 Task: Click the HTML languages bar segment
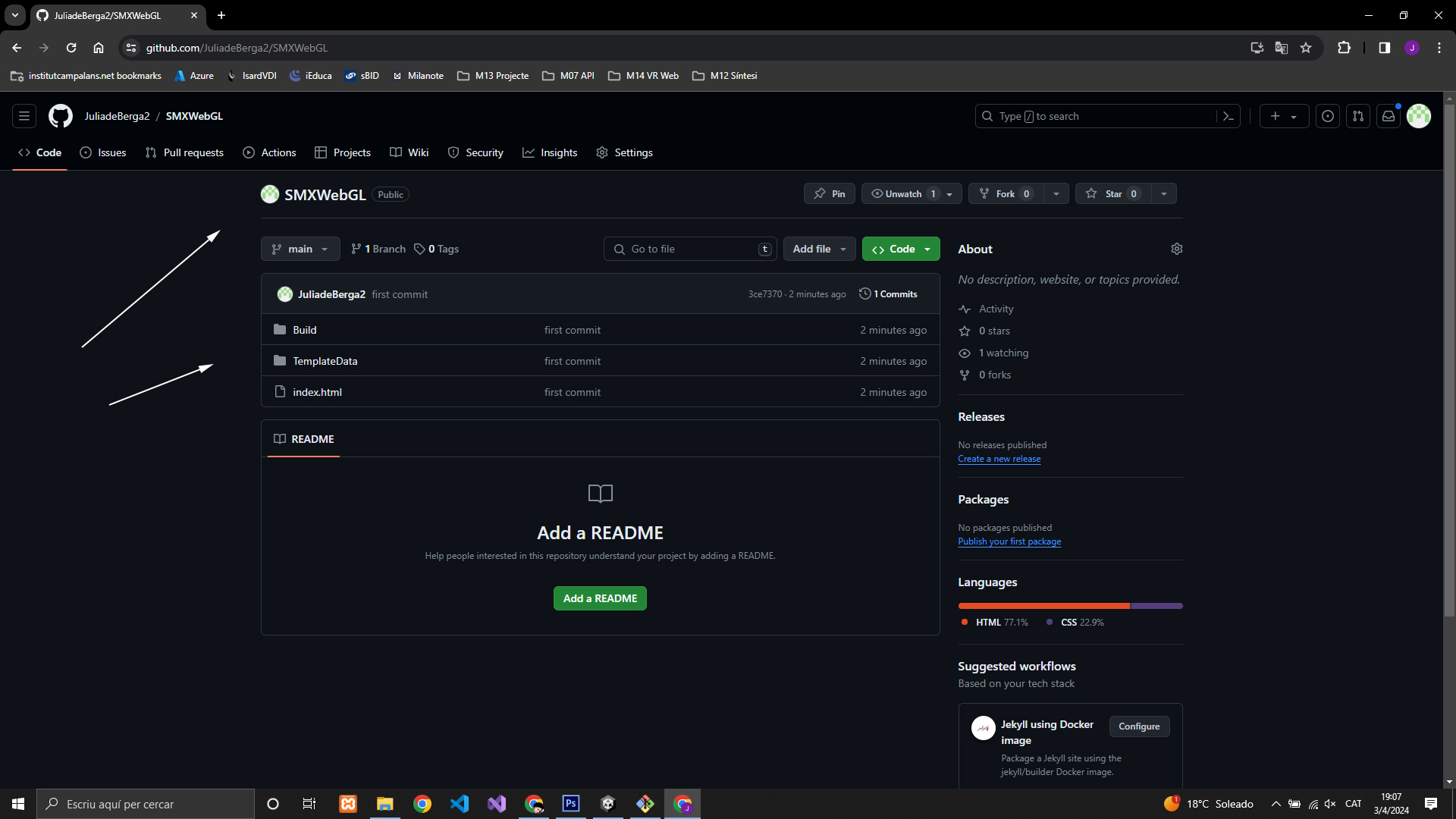tap(1043, 606)
